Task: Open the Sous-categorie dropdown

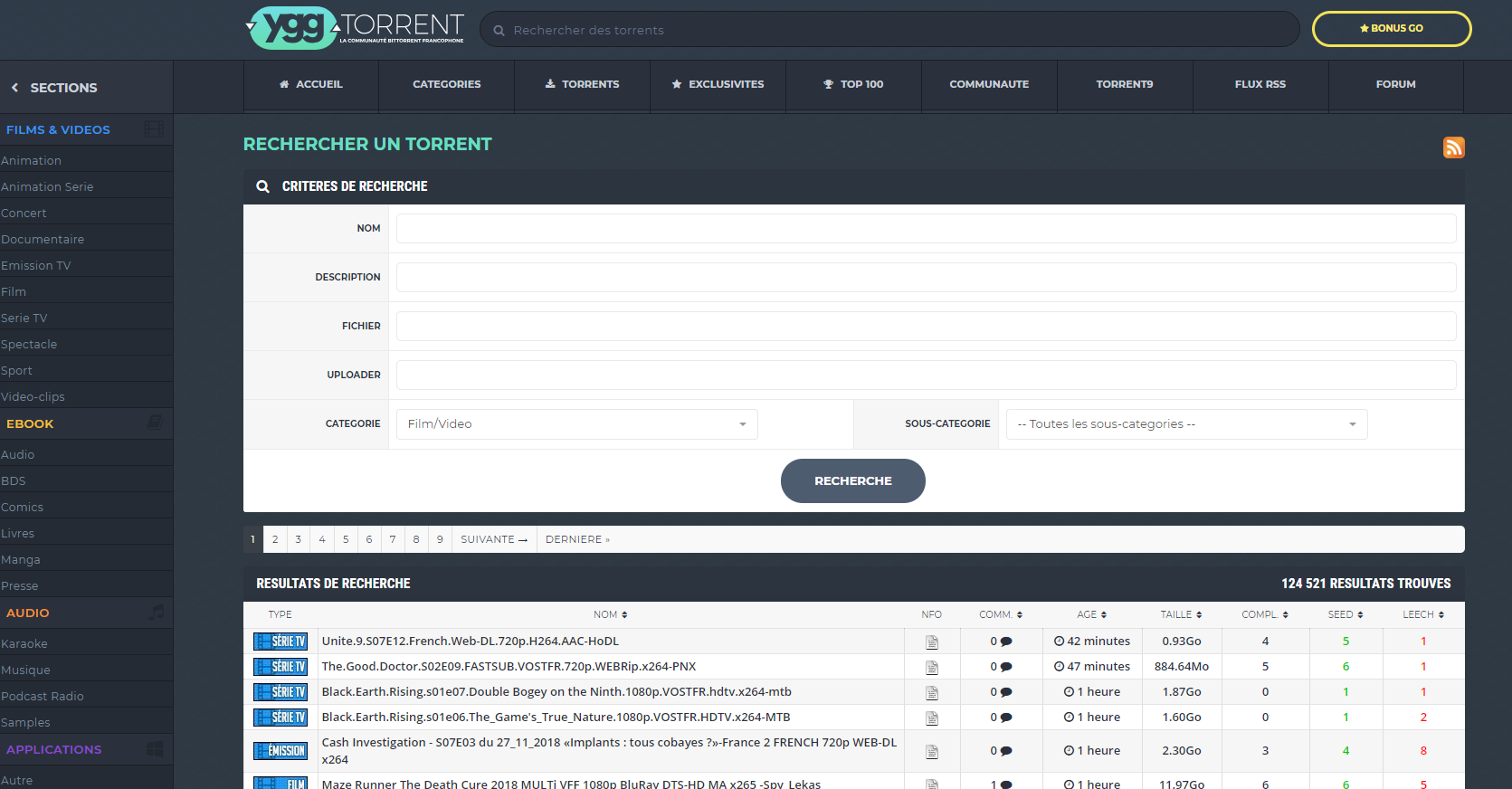Action: [1186, 424]
